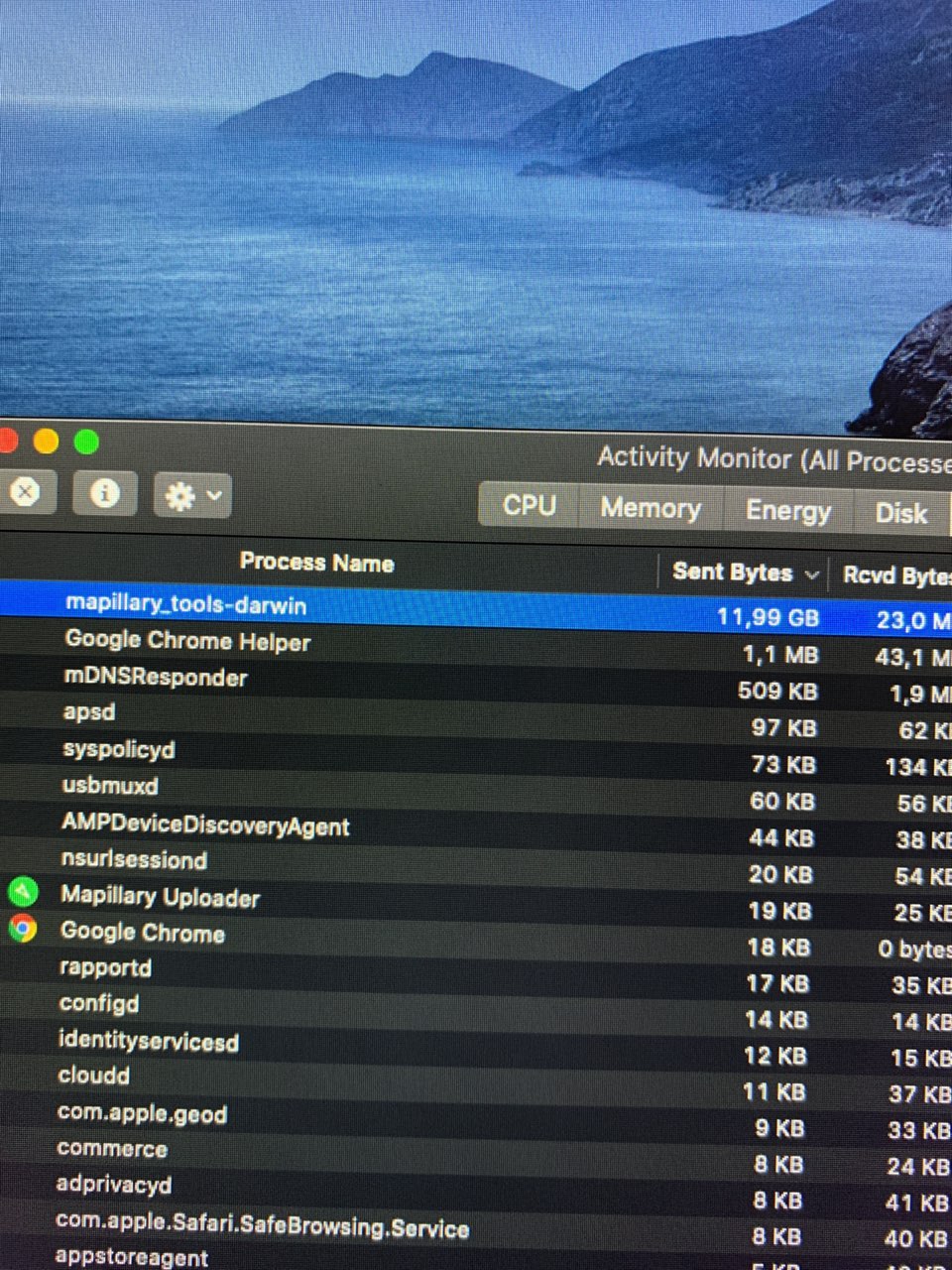This screenshot has width=952, height=1270.
Task: Select the adprivacyd process
Action: (113, 1184)
